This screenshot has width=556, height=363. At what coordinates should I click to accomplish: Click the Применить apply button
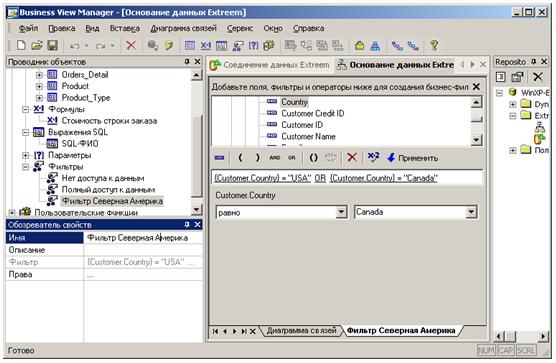tap(412, 158)
